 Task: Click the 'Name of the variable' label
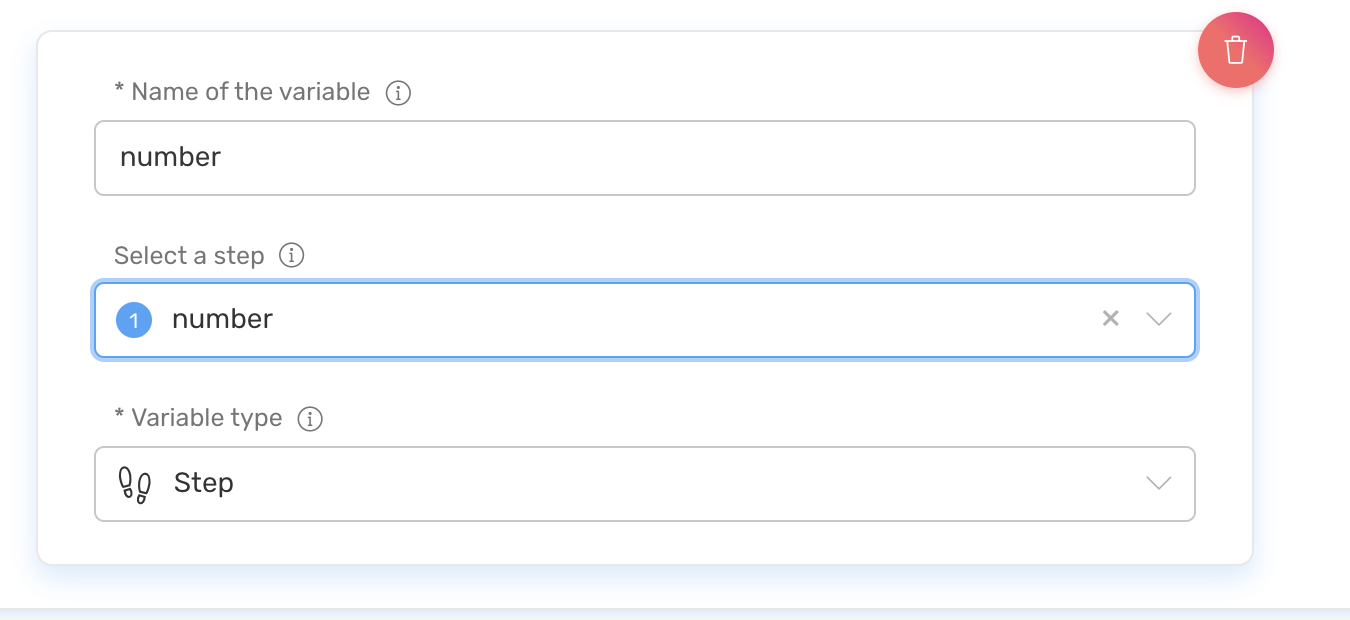coord(250,93)
